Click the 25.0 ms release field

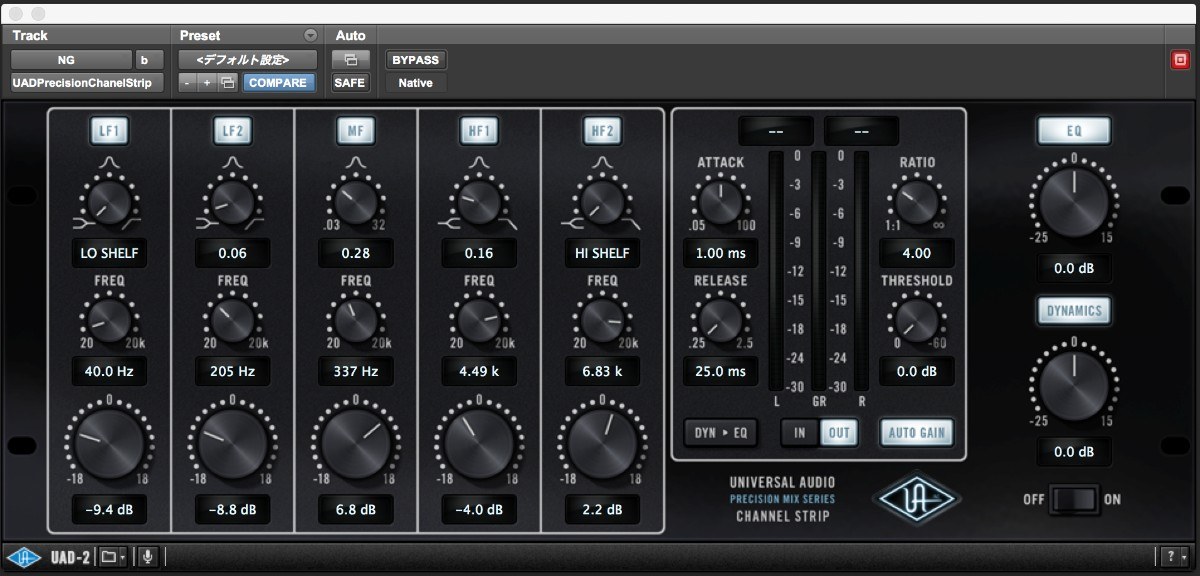(721, 372)
